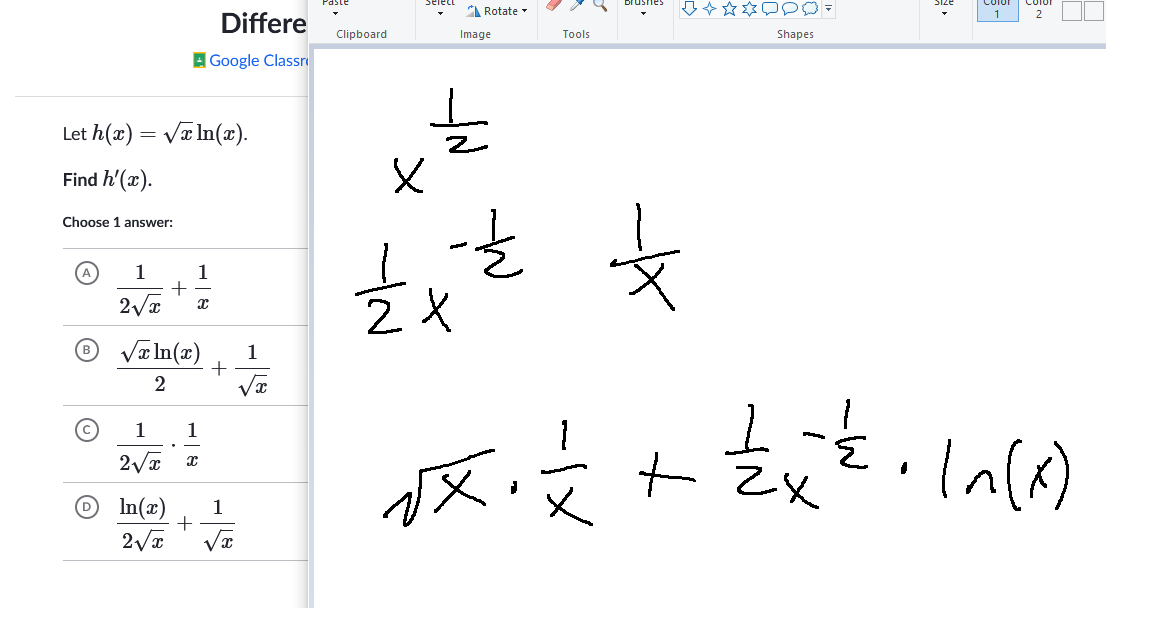Select answer choice C radio button

[86, 430]
